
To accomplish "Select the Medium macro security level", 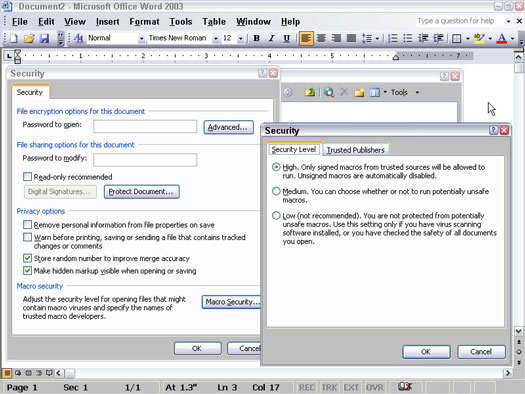I will pyautogui.click(x=276, y=191).
